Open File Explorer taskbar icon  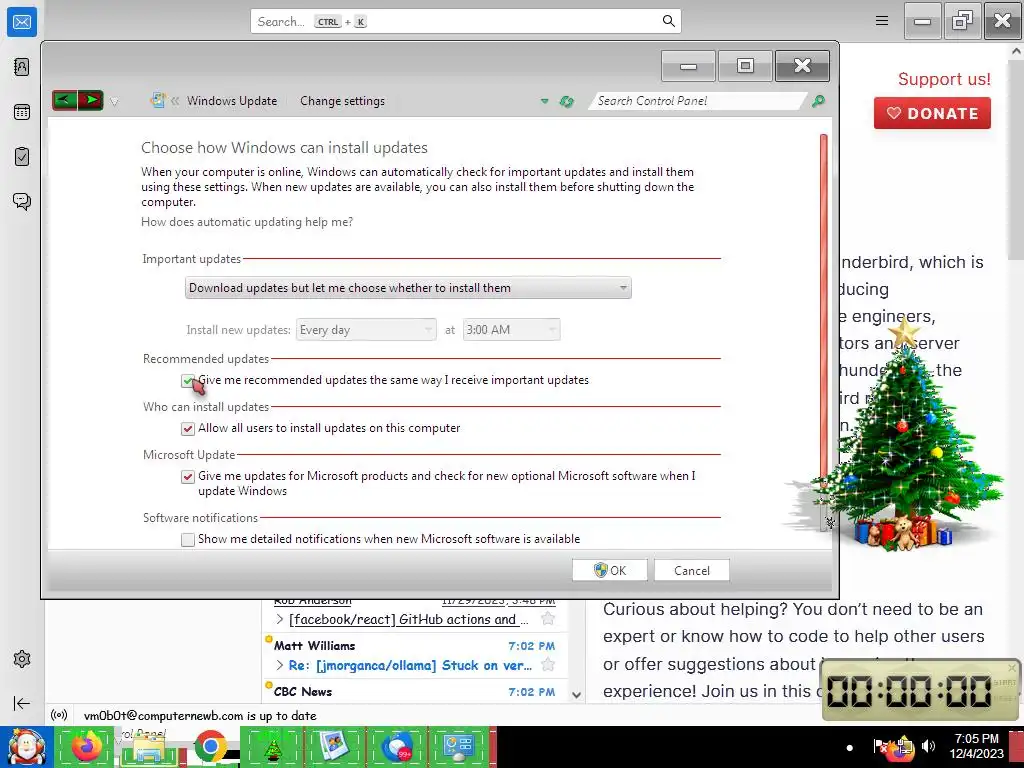point(148,748)
